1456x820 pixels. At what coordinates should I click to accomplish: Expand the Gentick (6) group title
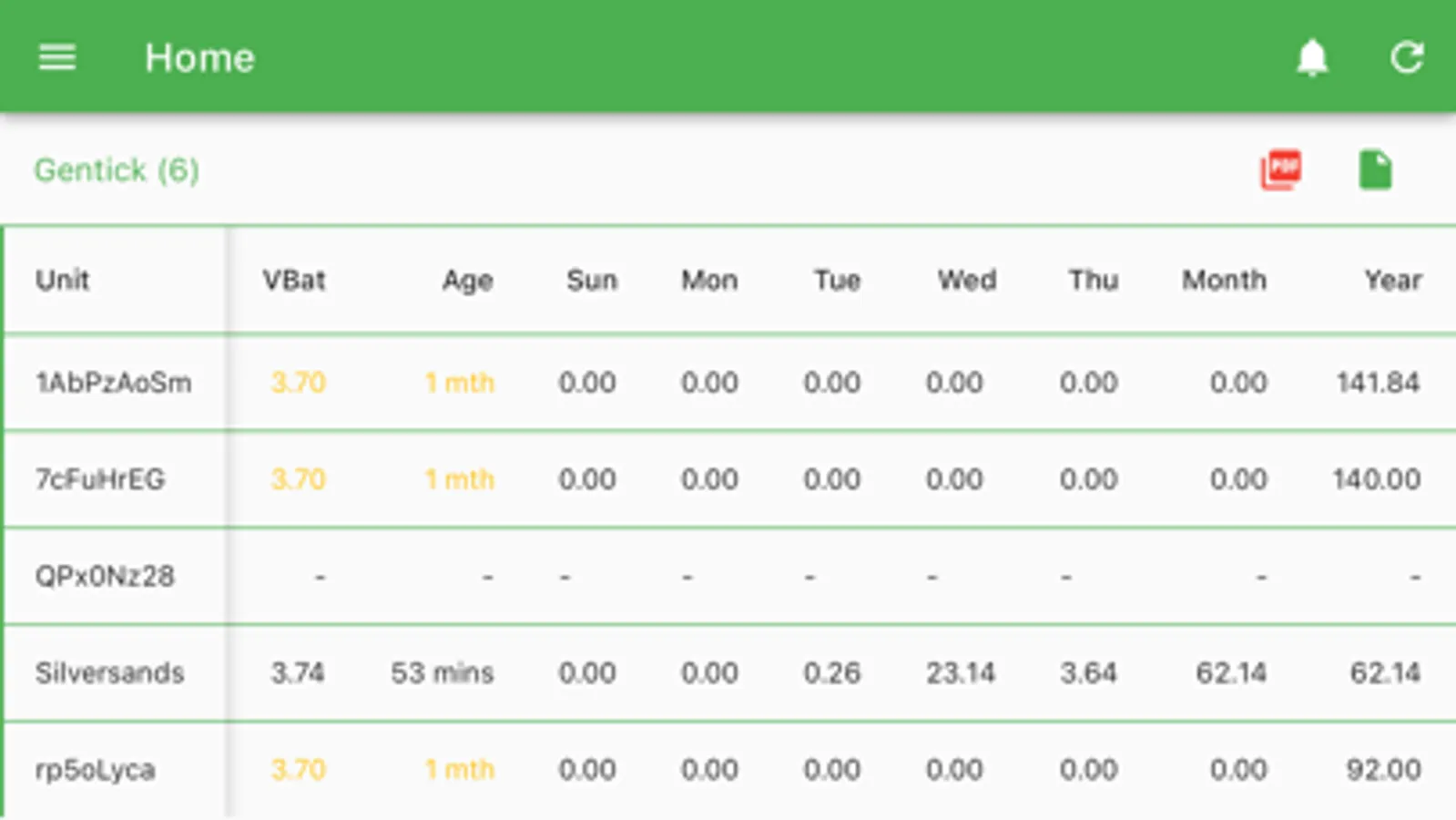coord(117,170)
